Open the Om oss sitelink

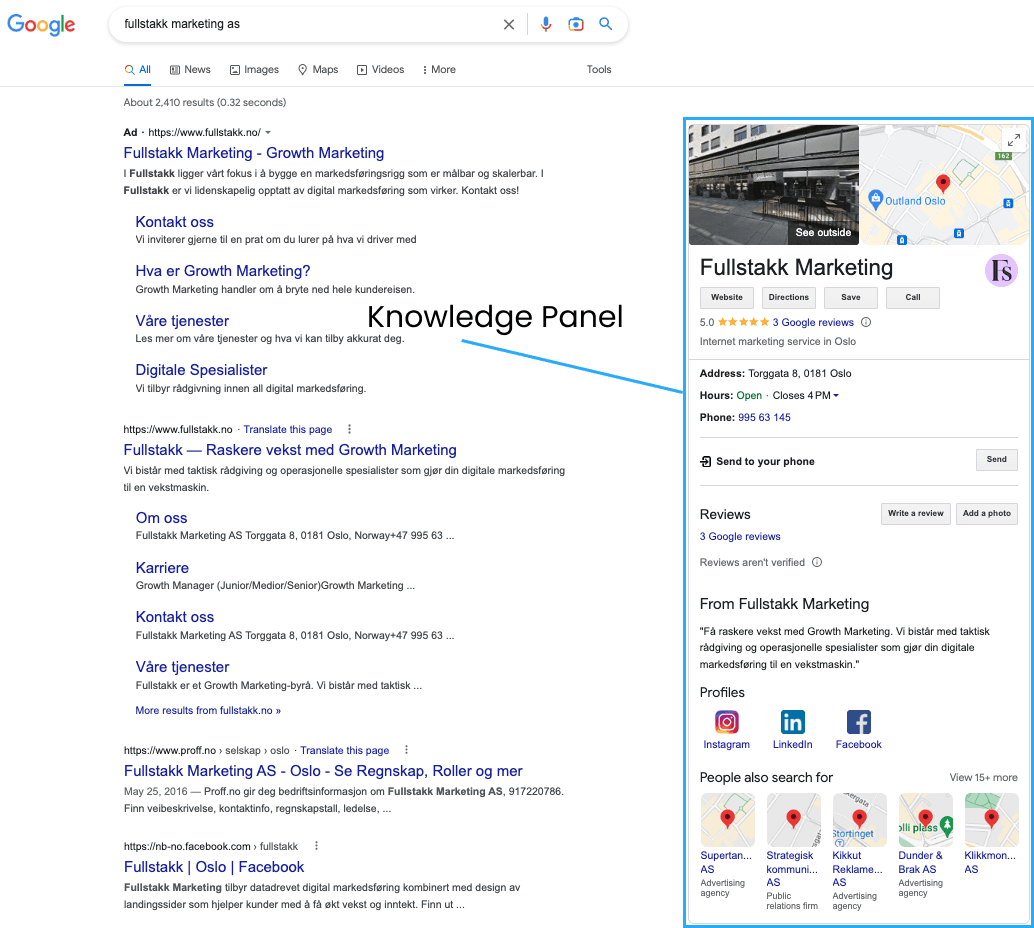click(x=162, y=518)
